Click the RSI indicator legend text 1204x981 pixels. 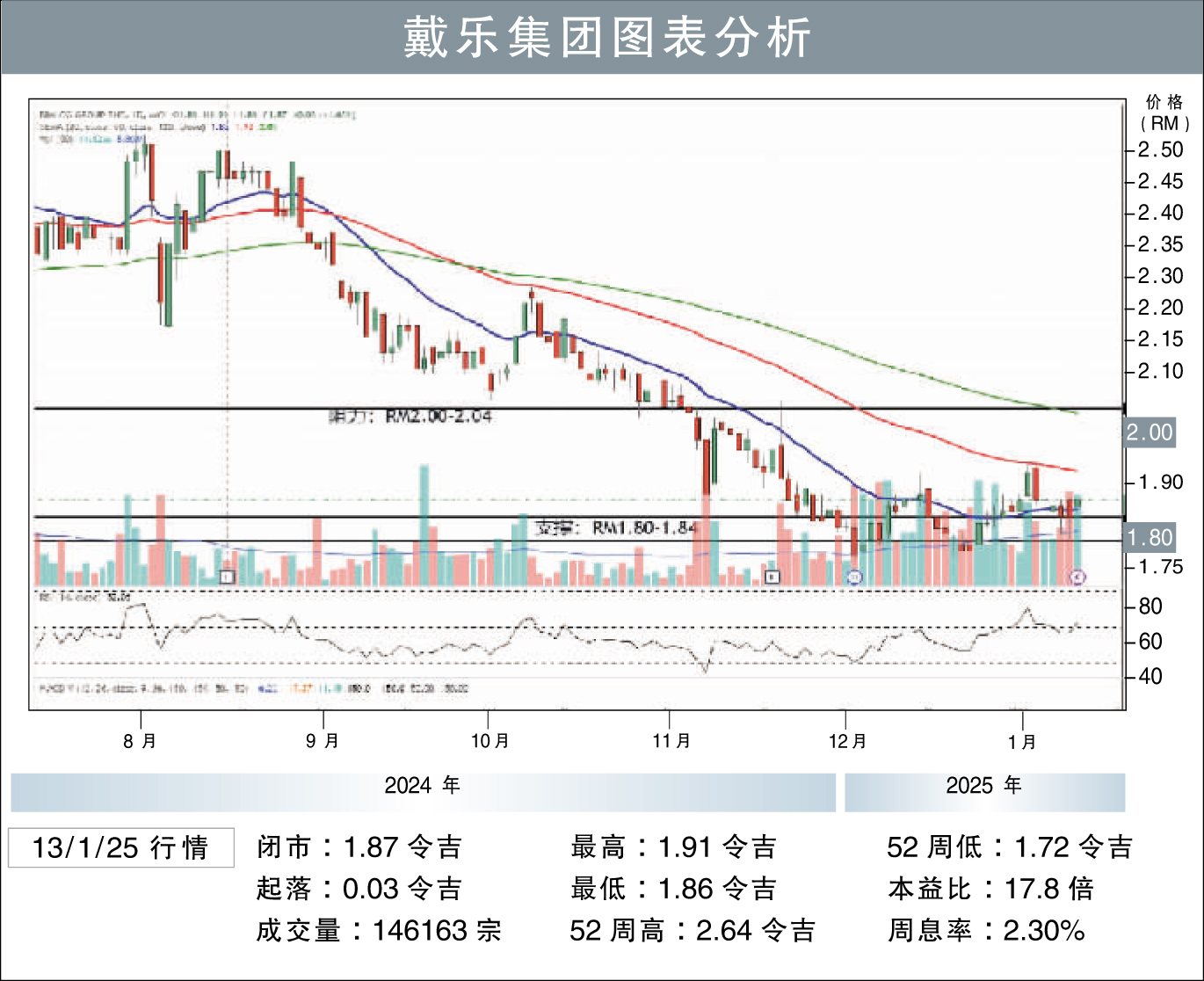(x=85, y=598)
